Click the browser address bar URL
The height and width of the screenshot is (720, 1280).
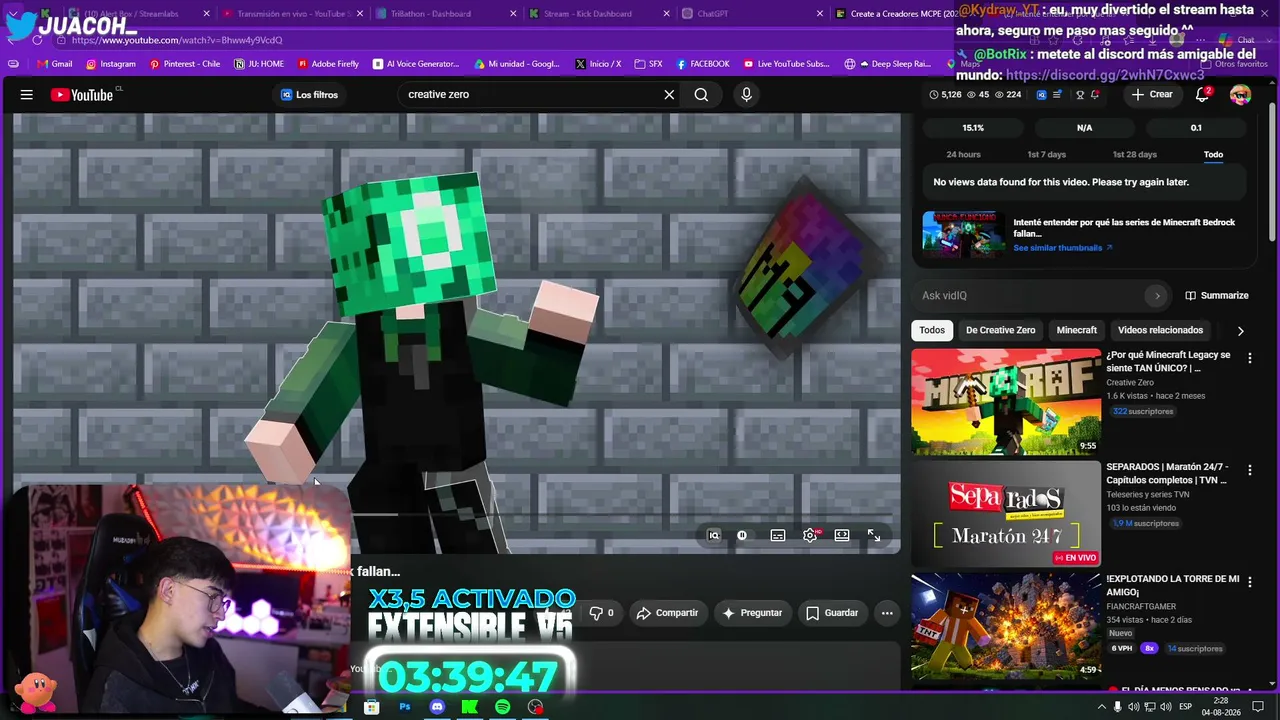(x=177, y=41)
